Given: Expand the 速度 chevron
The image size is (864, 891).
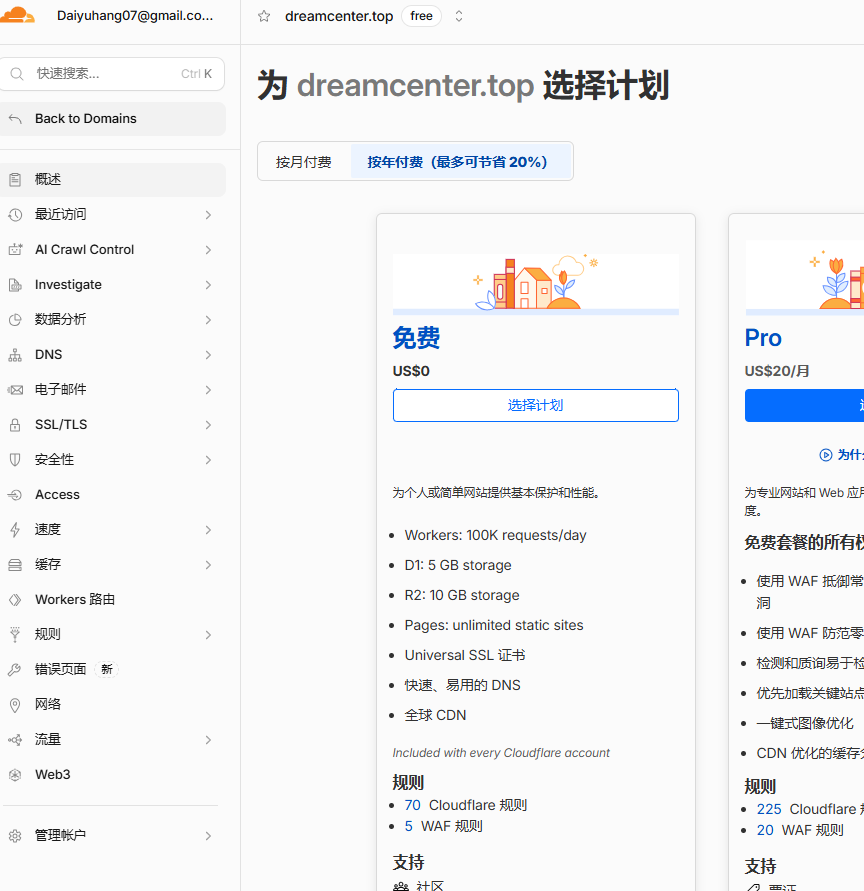Looking at the screenshot, I should click(208, 530).
